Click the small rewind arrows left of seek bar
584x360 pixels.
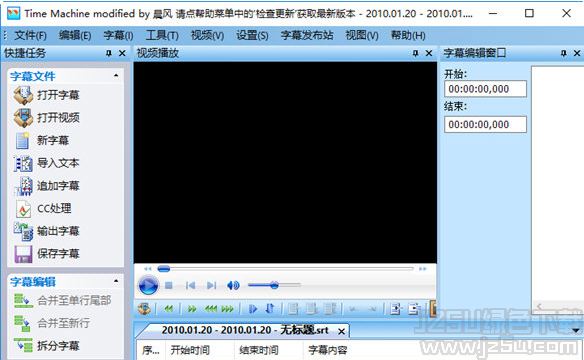pos(148,269)
